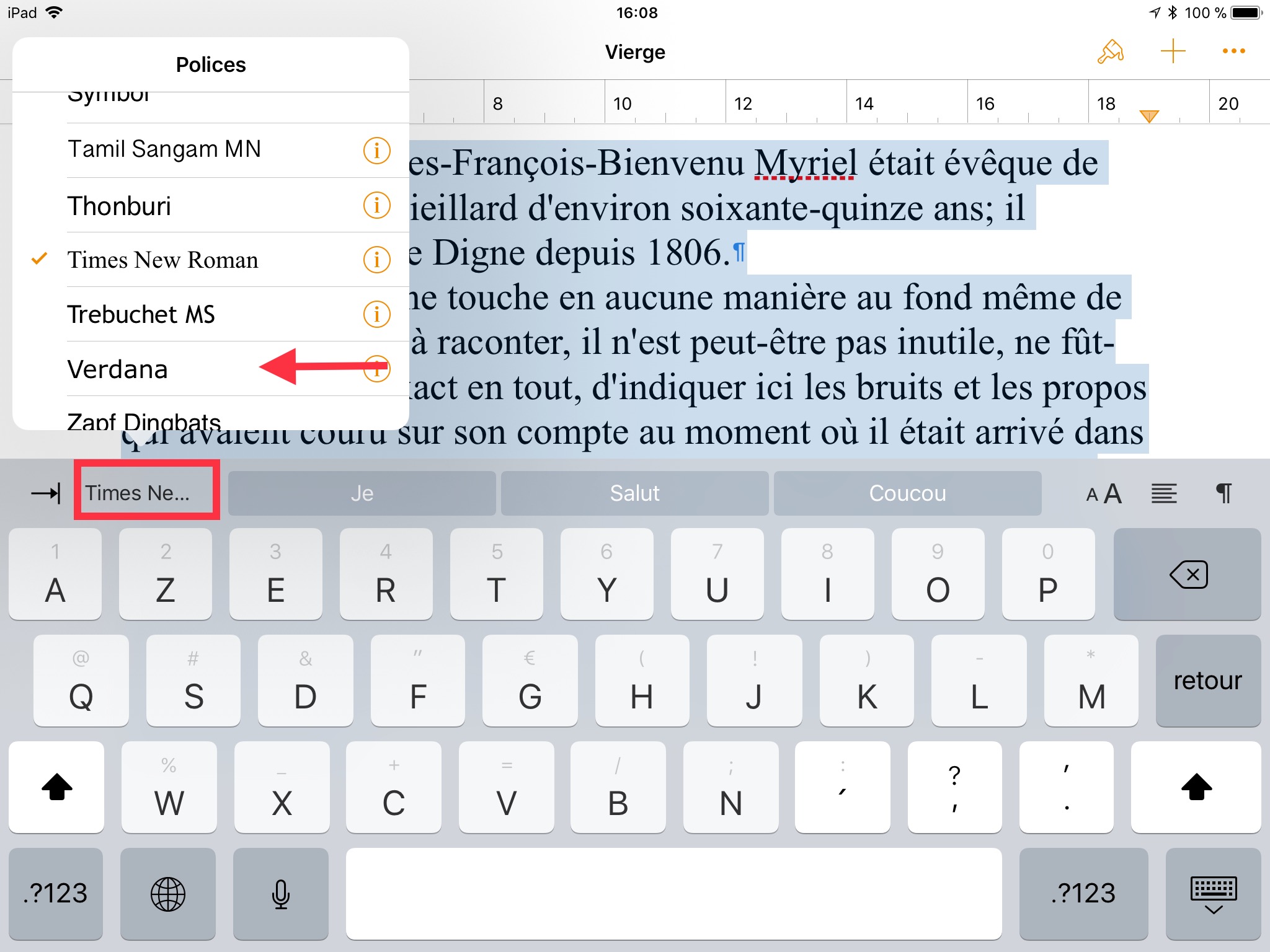Select Times New Roman font
This screenshot has height=952, width=1270.
point(162,260)
